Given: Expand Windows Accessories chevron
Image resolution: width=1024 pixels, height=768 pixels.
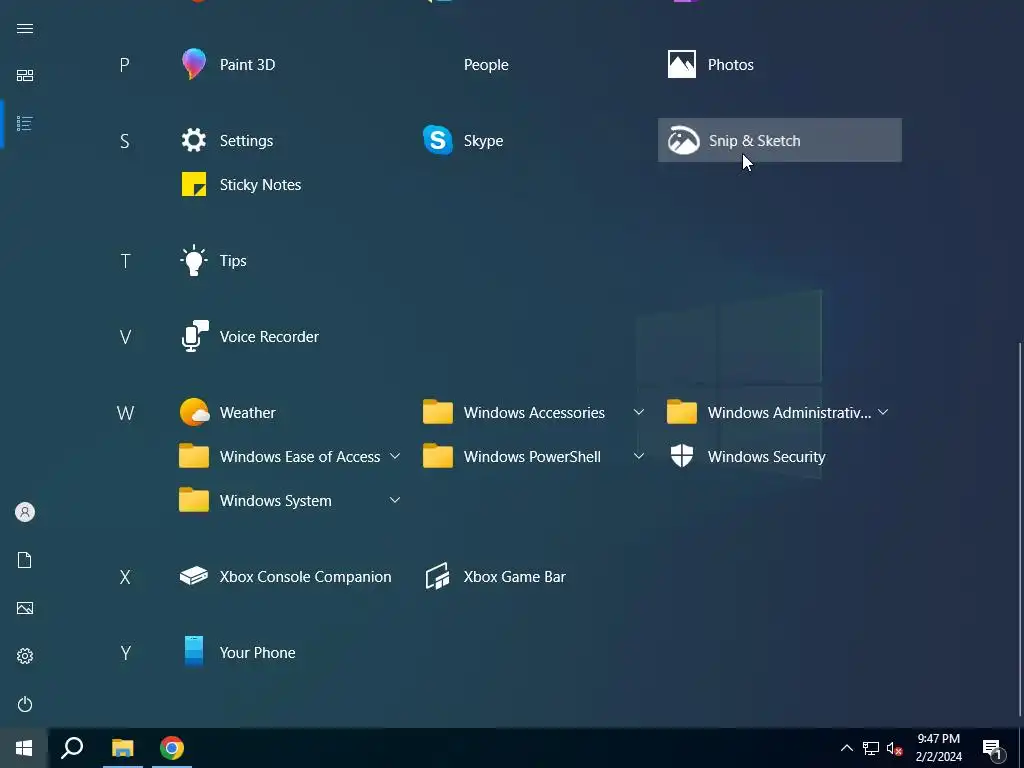Looking at the screenshot, I should tap(639, 412).
